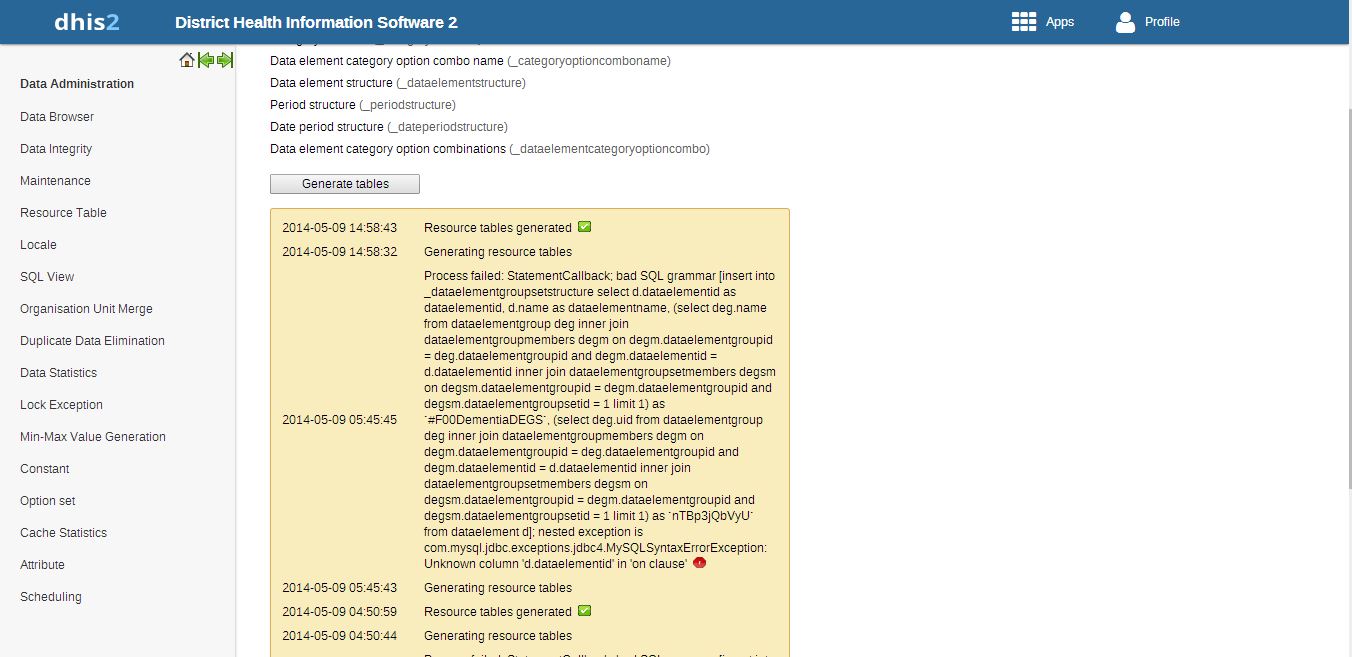Image resolution: width=1352 pixels, height=657 pixels.
Task: Click 'Generating resource tables' at 05:45:43
Action: pyautogui.click(x=498, y=588)
